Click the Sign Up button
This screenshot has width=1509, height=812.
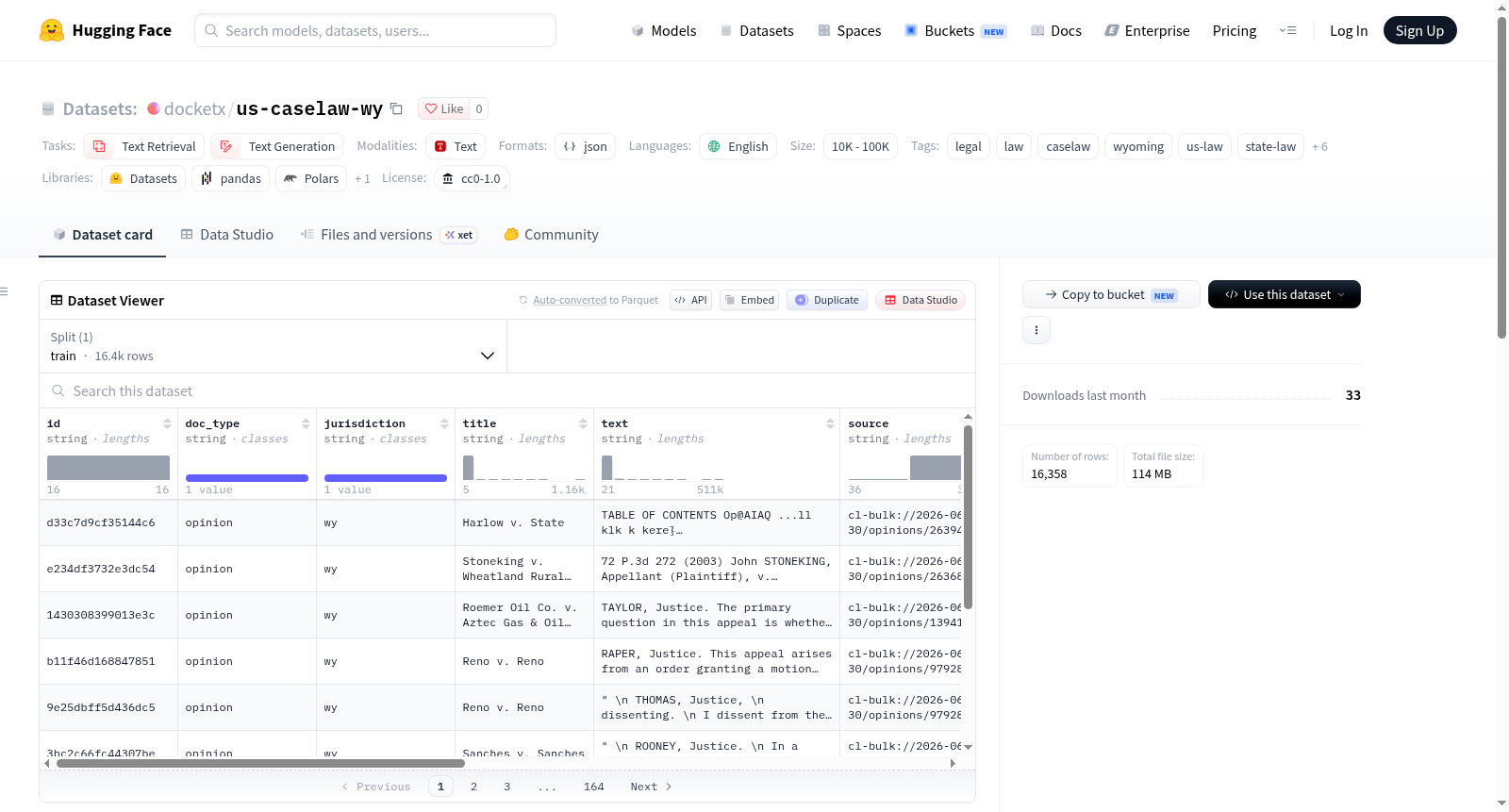coord(1419,30)
